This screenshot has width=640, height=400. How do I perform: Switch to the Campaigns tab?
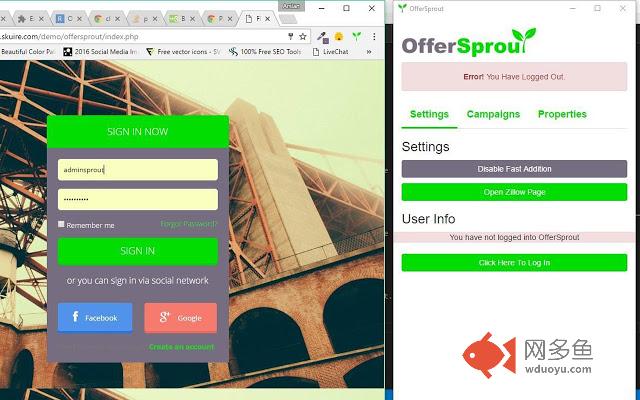tap(493, 114)
